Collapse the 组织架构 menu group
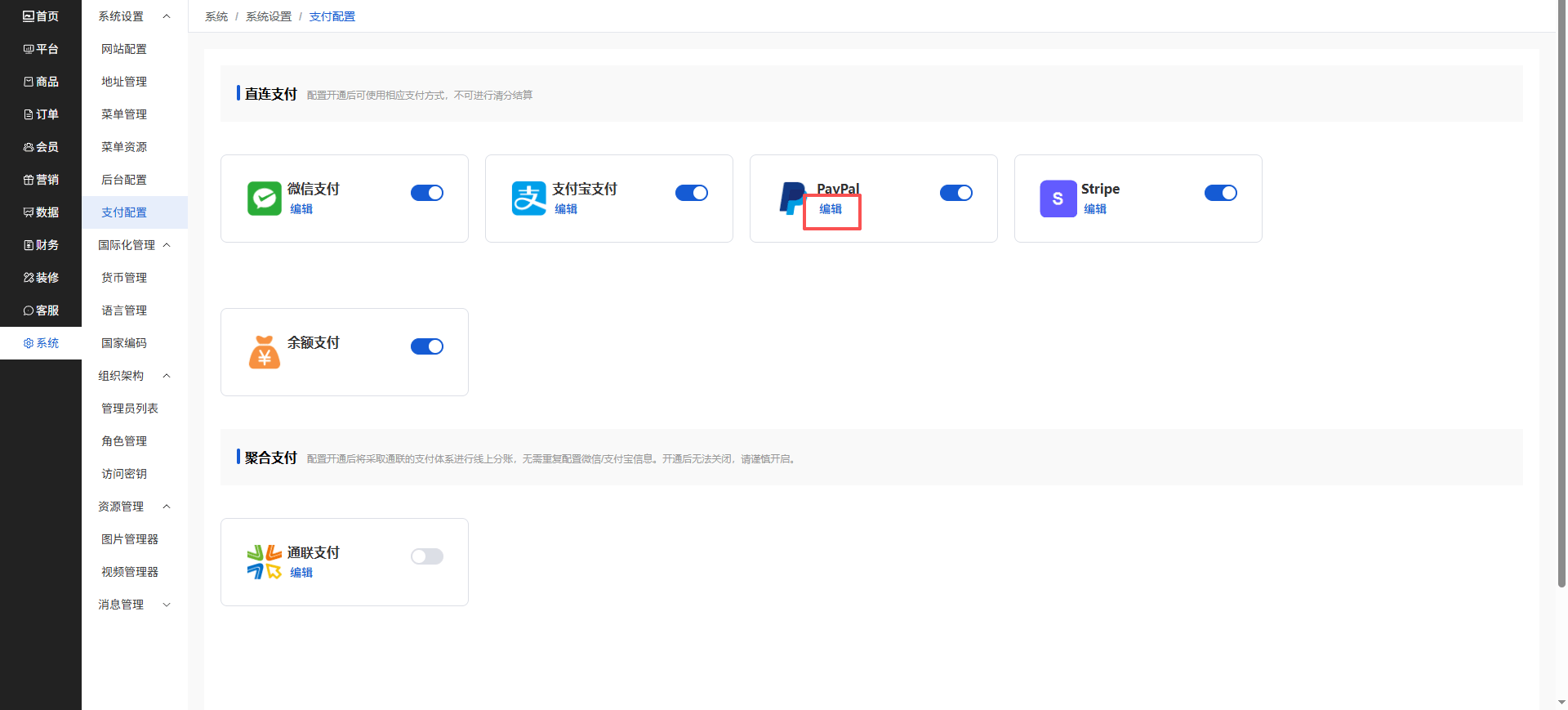1568x710 pixels. tap(135, 376)
